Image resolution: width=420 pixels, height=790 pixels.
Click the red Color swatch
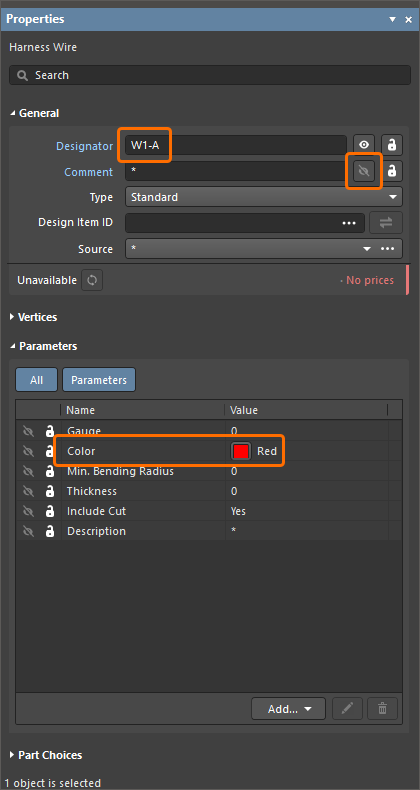(241, 451)
